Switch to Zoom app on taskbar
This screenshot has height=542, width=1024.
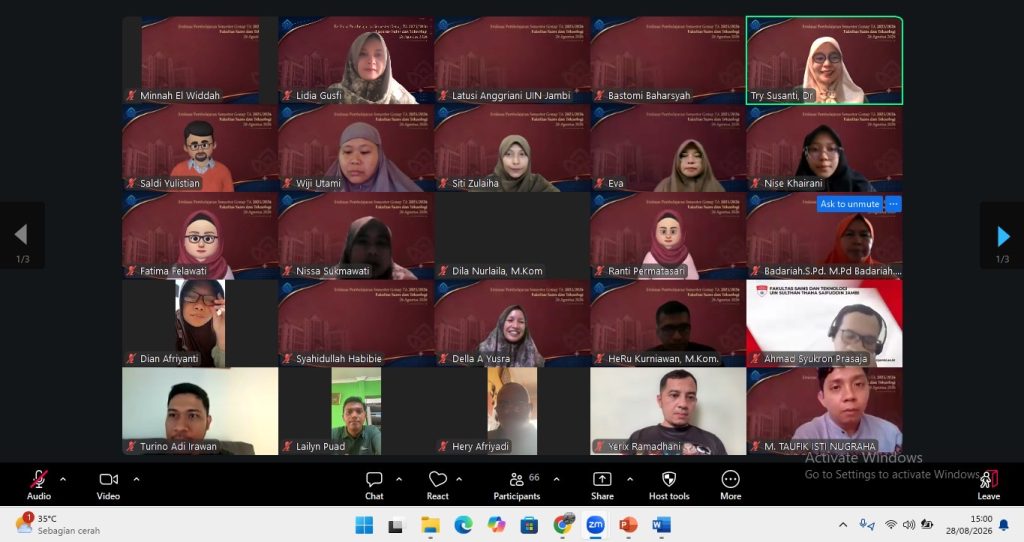click(595, 525)
